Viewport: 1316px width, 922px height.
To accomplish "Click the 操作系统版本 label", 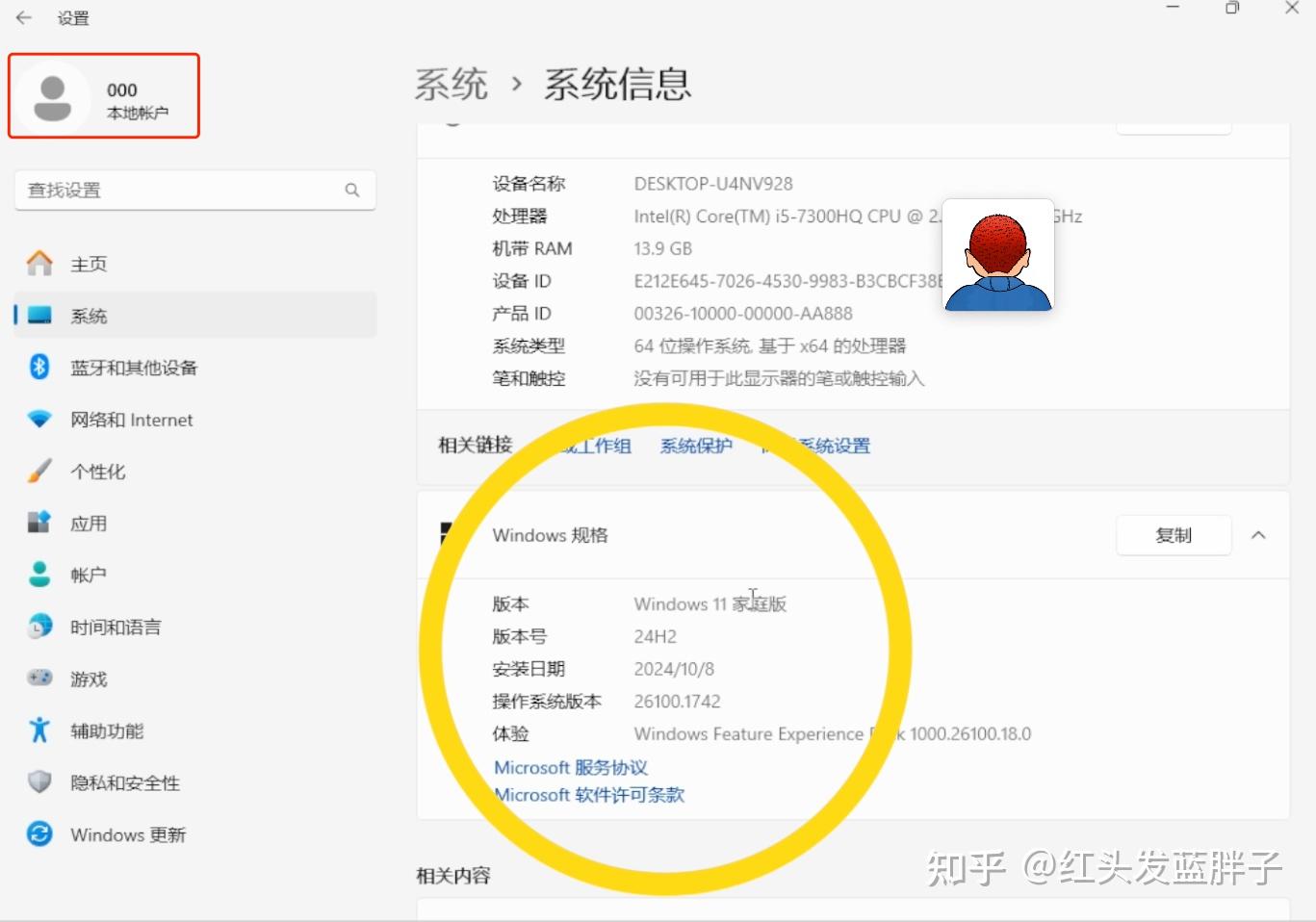I will 547,702.
